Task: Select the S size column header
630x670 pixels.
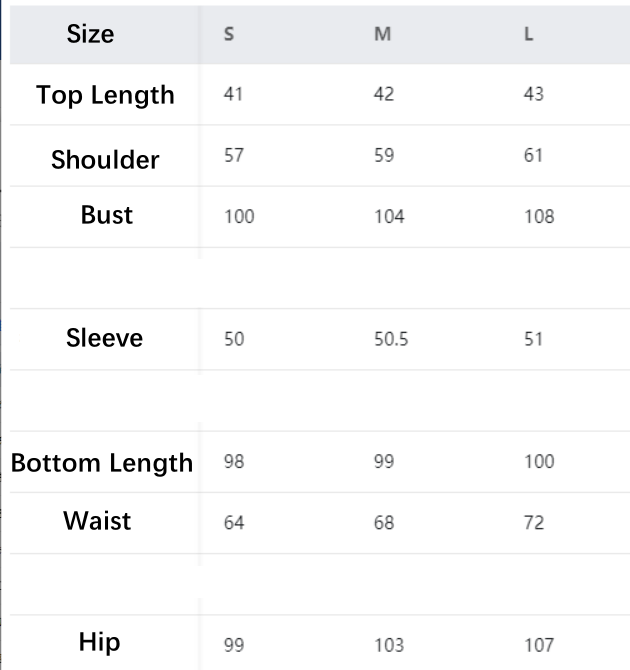Action: 229,34
